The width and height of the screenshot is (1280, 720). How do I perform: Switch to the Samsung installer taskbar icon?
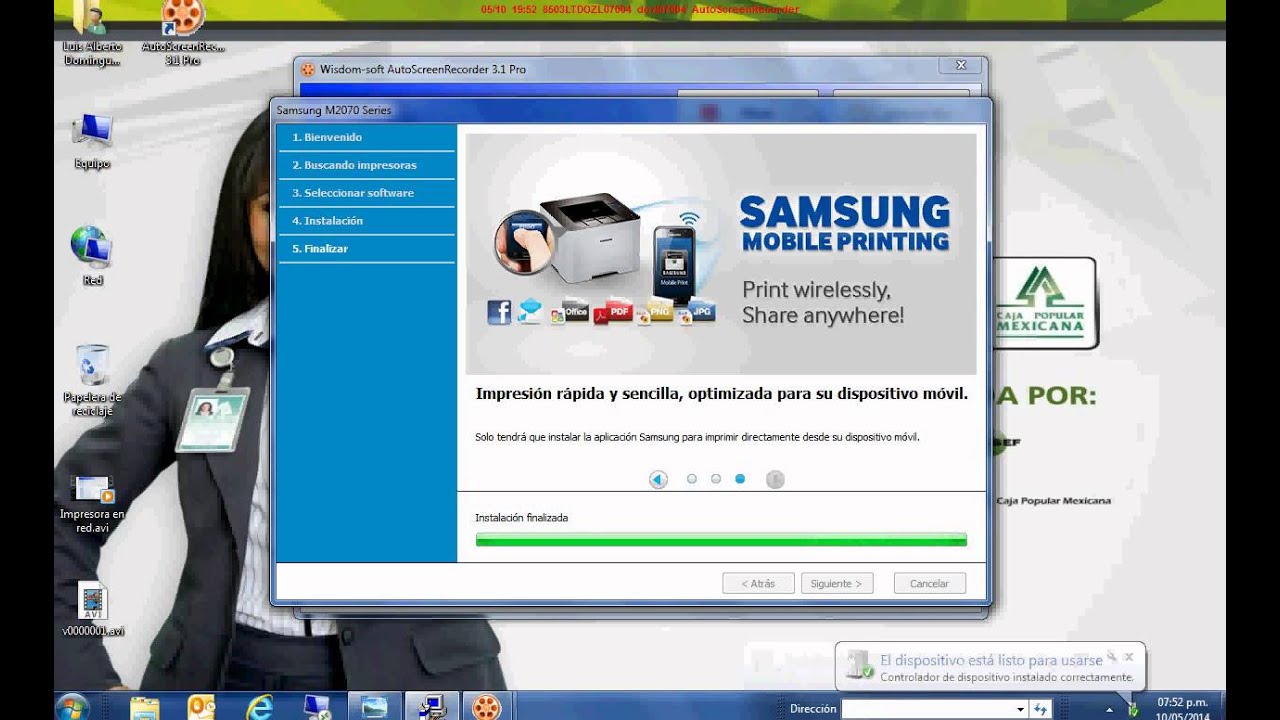coord(432,707)
